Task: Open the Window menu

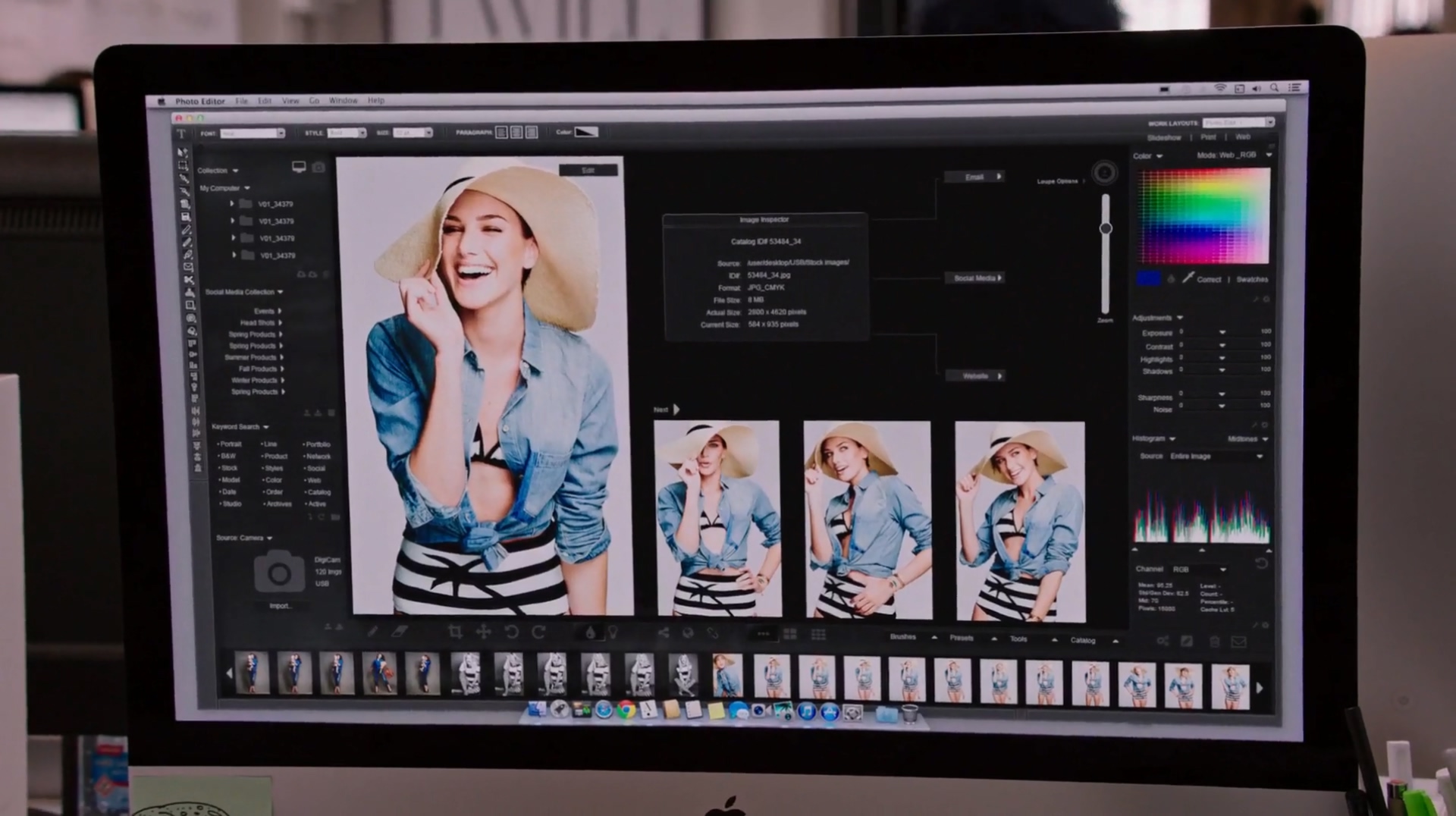Action: pyautogui.click(x=343, y=101)
